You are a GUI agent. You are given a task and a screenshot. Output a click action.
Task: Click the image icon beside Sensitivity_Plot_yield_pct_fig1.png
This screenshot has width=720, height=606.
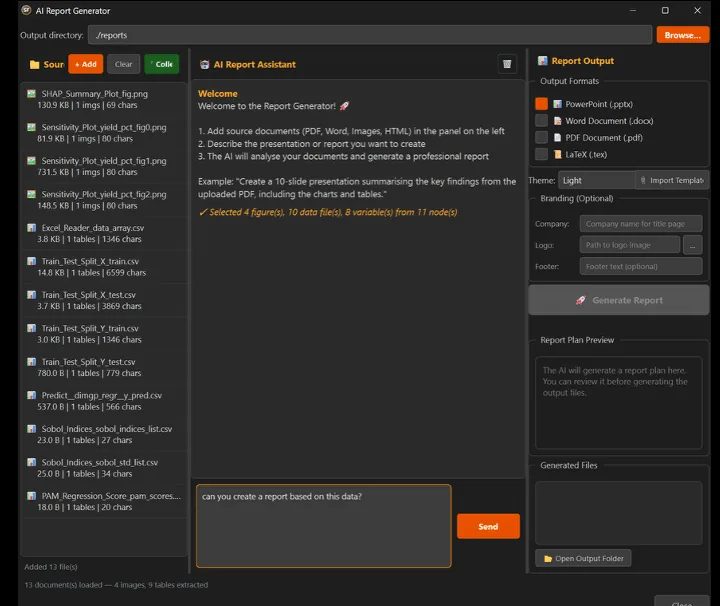[x=31, y=161]
